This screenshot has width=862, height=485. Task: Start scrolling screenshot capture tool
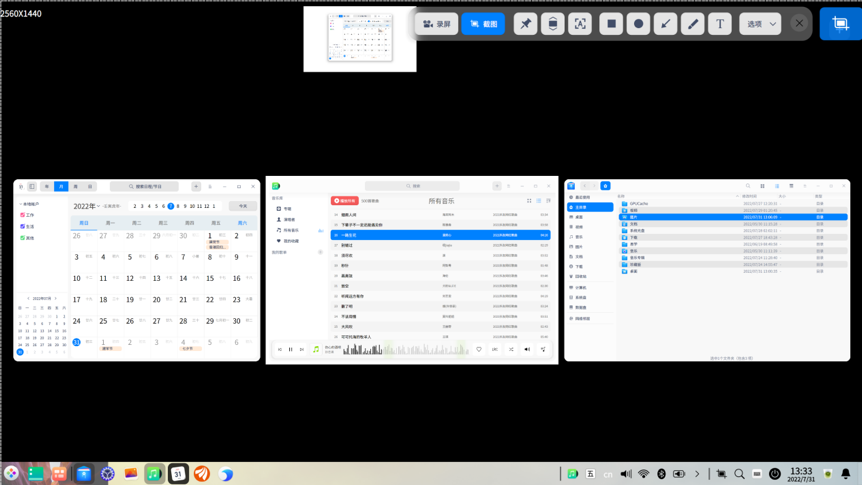[552, 24]
